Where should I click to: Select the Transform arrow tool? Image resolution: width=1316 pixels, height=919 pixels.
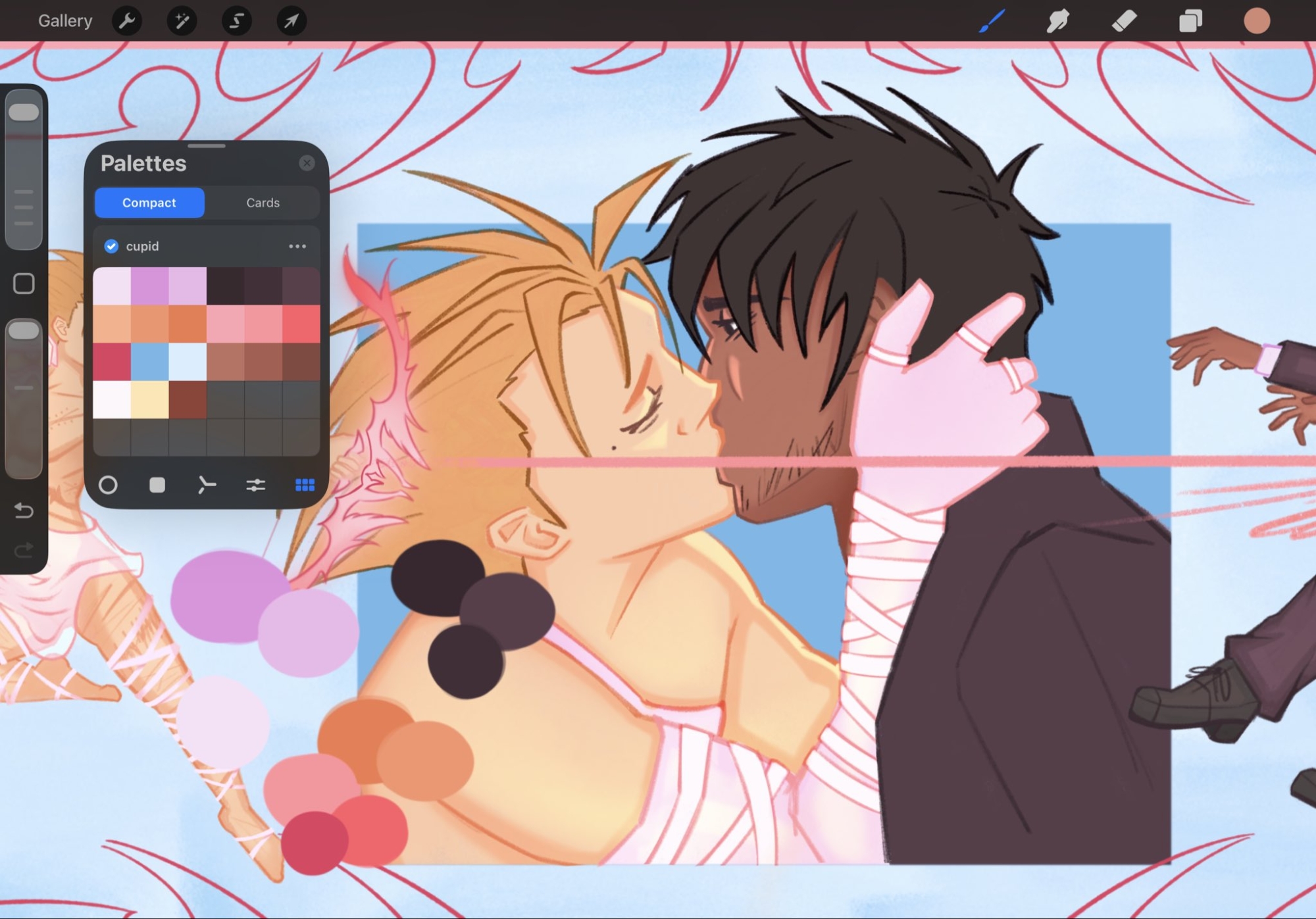click(291, 21)
